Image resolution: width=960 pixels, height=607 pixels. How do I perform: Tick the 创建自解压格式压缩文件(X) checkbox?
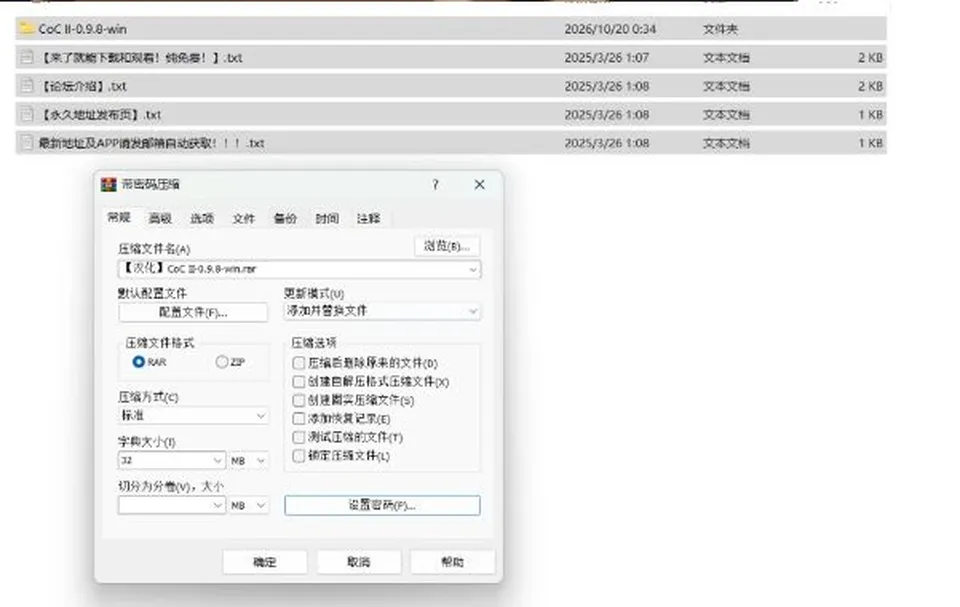pyautogui.click(x=299, y=382)
